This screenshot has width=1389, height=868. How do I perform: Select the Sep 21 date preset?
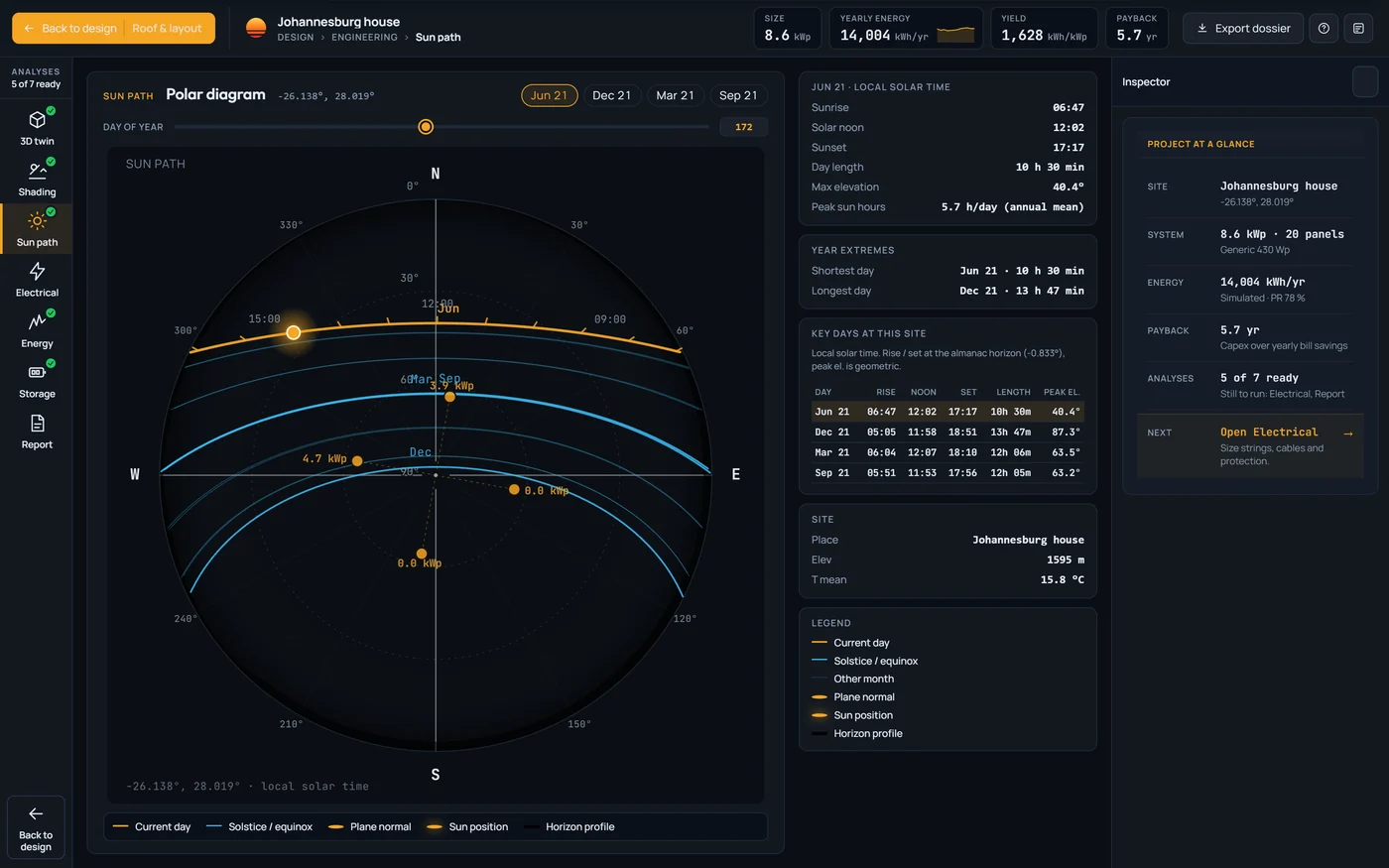point(738,95)
